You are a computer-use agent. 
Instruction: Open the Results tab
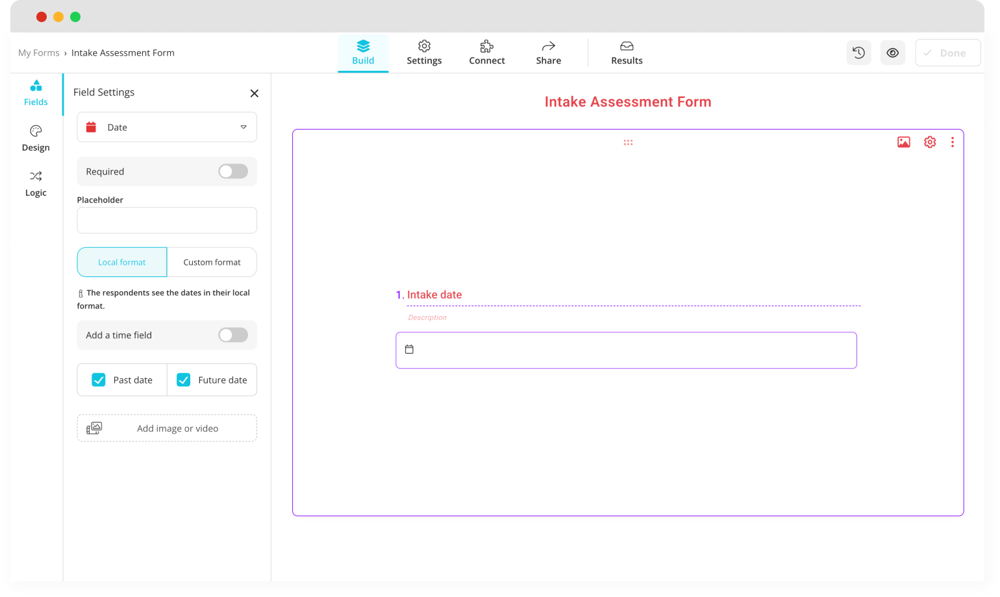(x=627, y=52)
